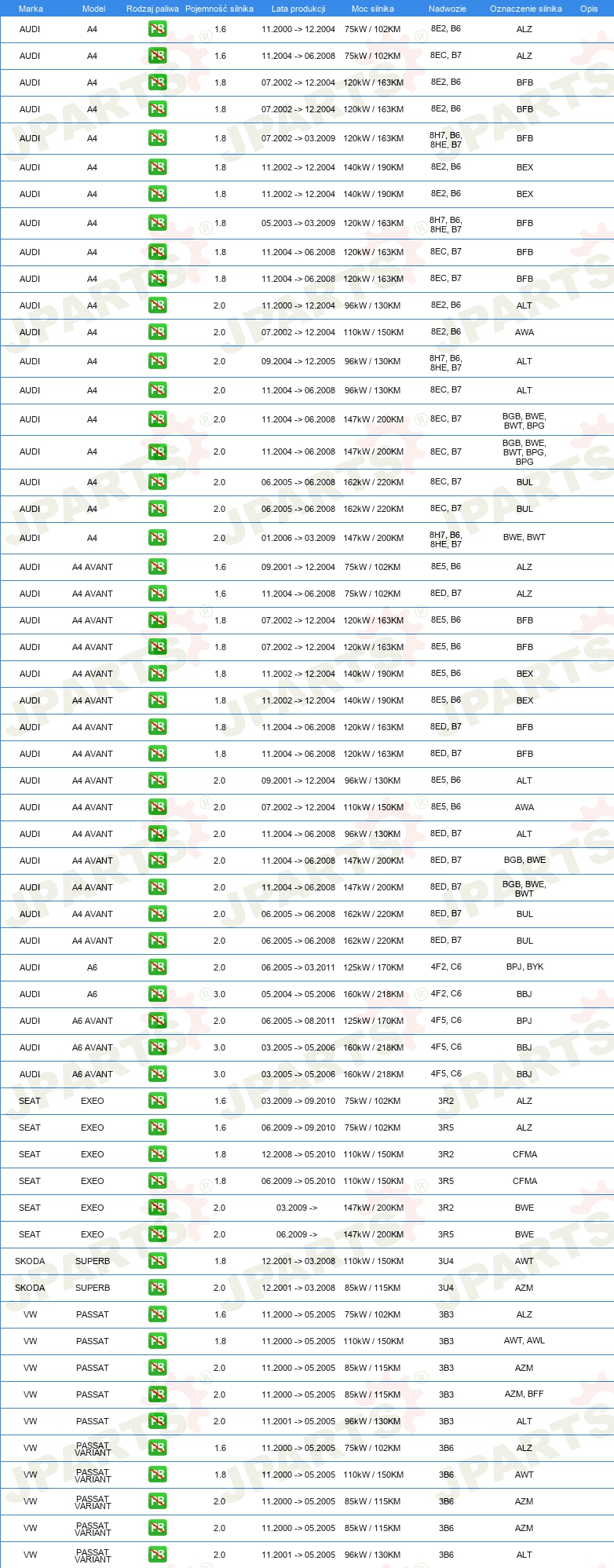Select engine code 'BPJ, BYK' cell

coord(524,967)
